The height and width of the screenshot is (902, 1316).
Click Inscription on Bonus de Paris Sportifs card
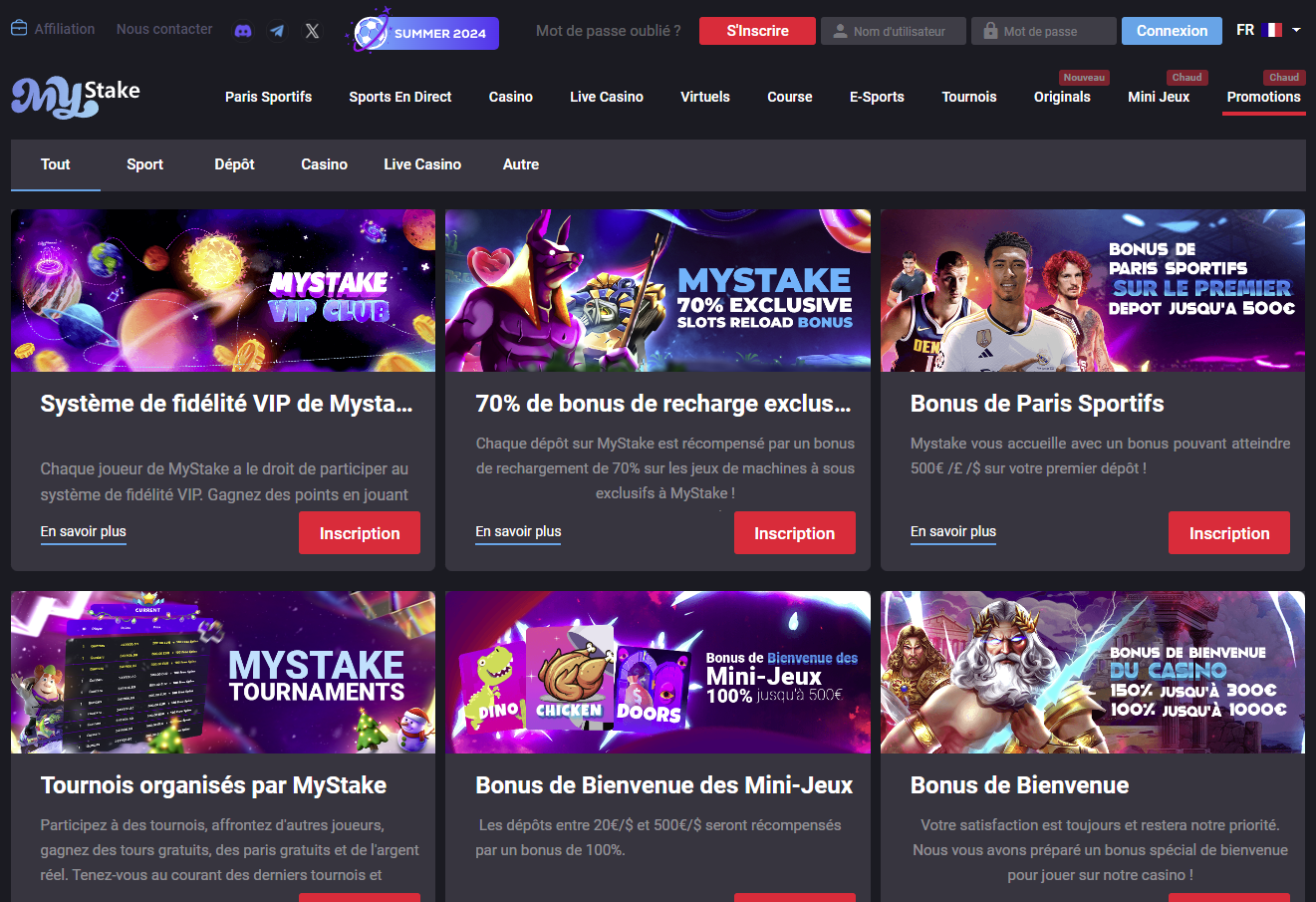coord(1229,533)
